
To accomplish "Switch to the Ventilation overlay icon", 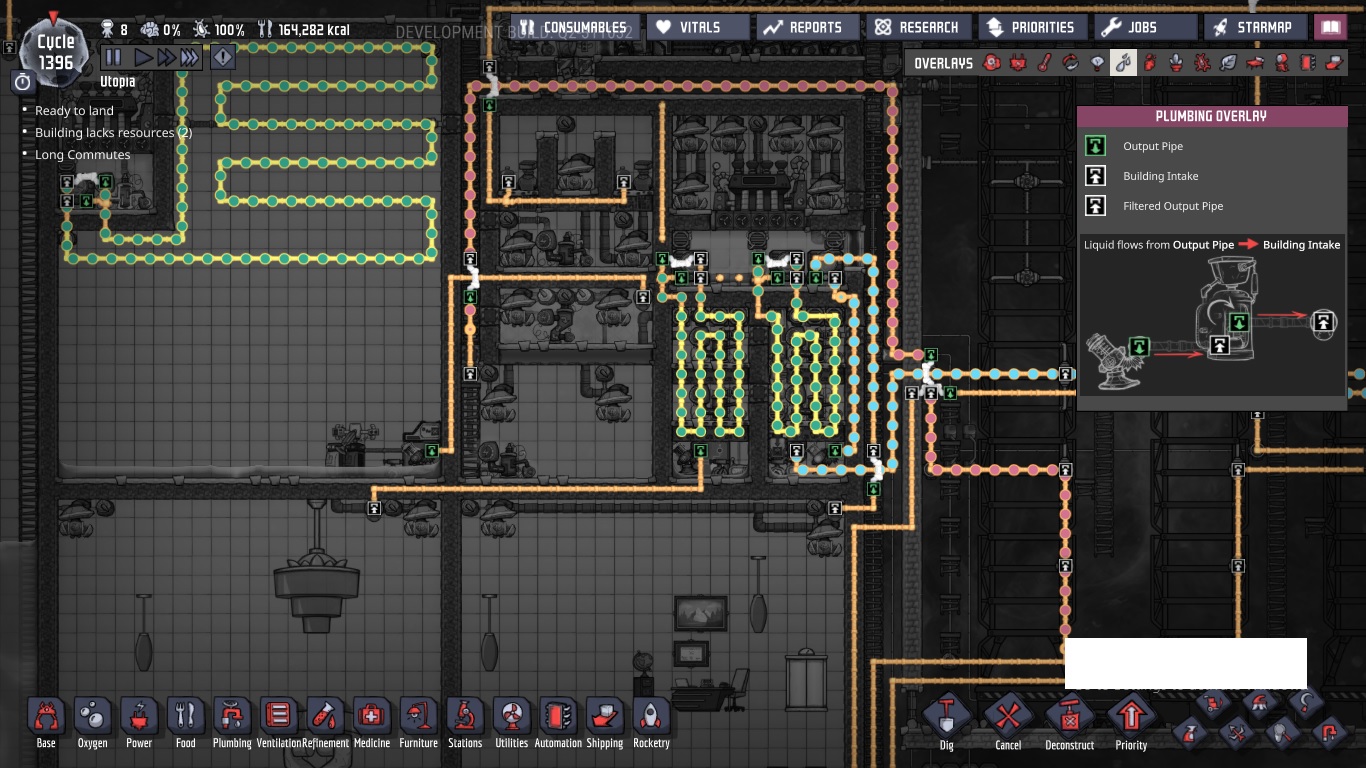I will (1150, 63).
